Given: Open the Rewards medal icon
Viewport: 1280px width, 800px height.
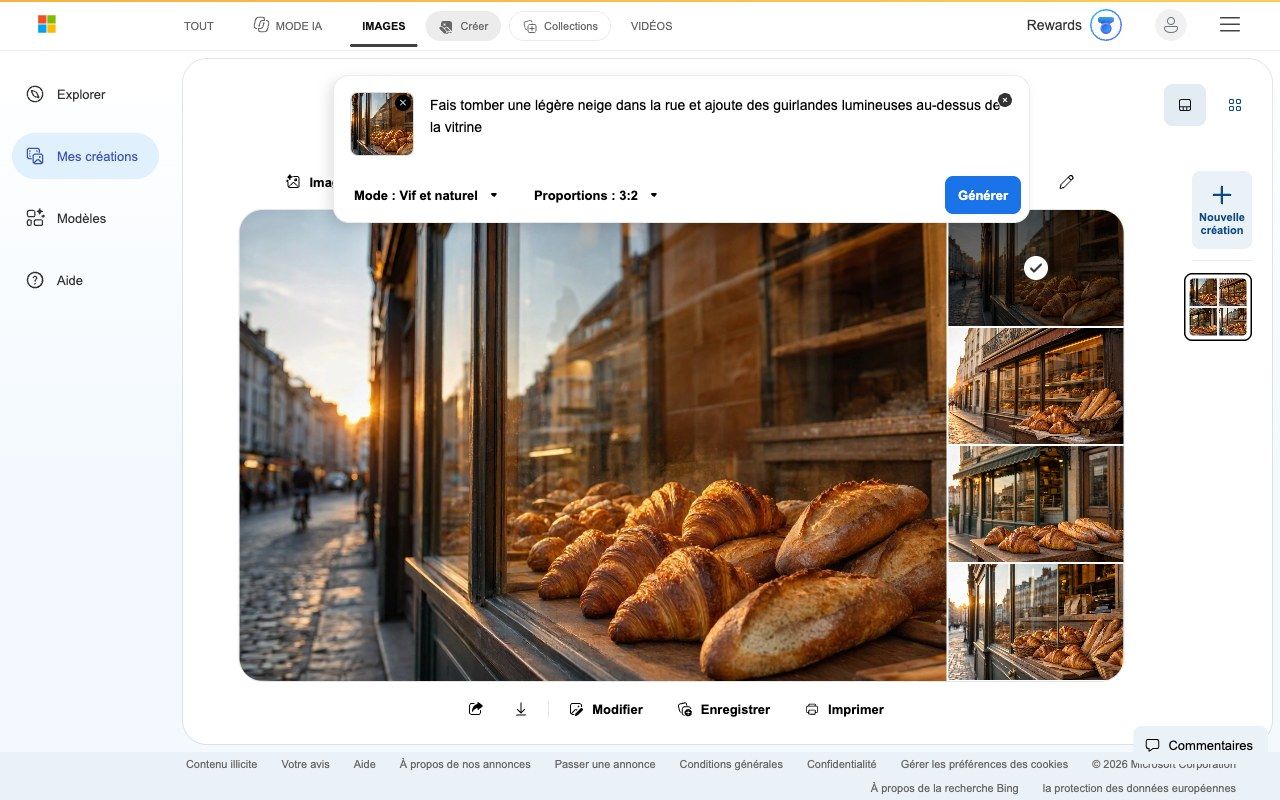Looking at the screenshot, I should (1106, 25).
